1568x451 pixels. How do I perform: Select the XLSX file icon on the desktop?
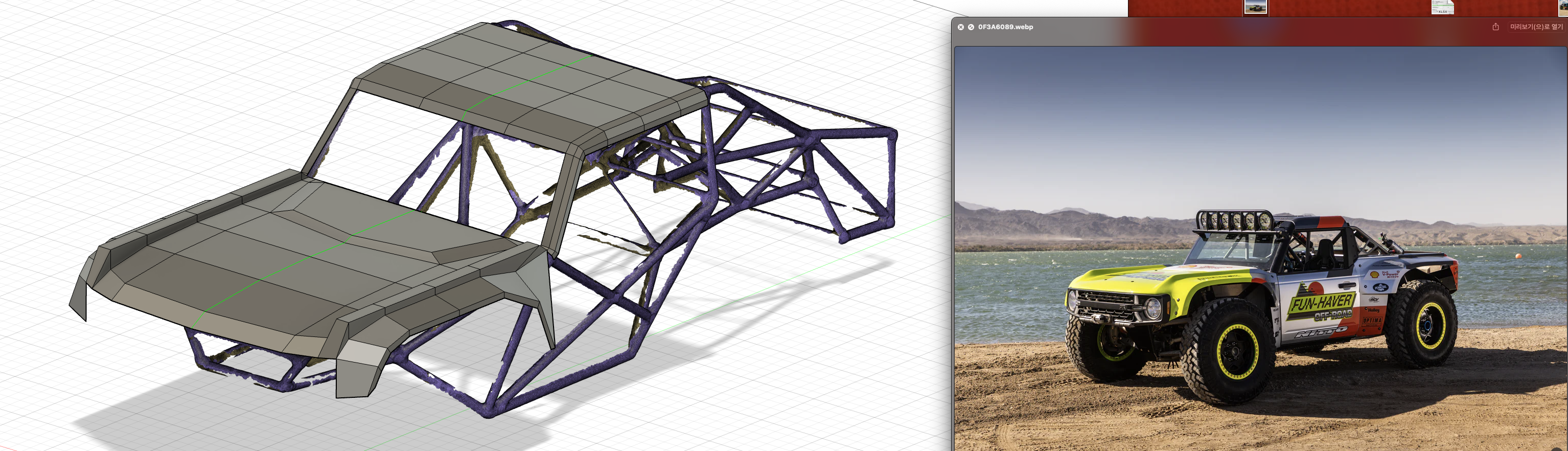[x=1442, y=7]
